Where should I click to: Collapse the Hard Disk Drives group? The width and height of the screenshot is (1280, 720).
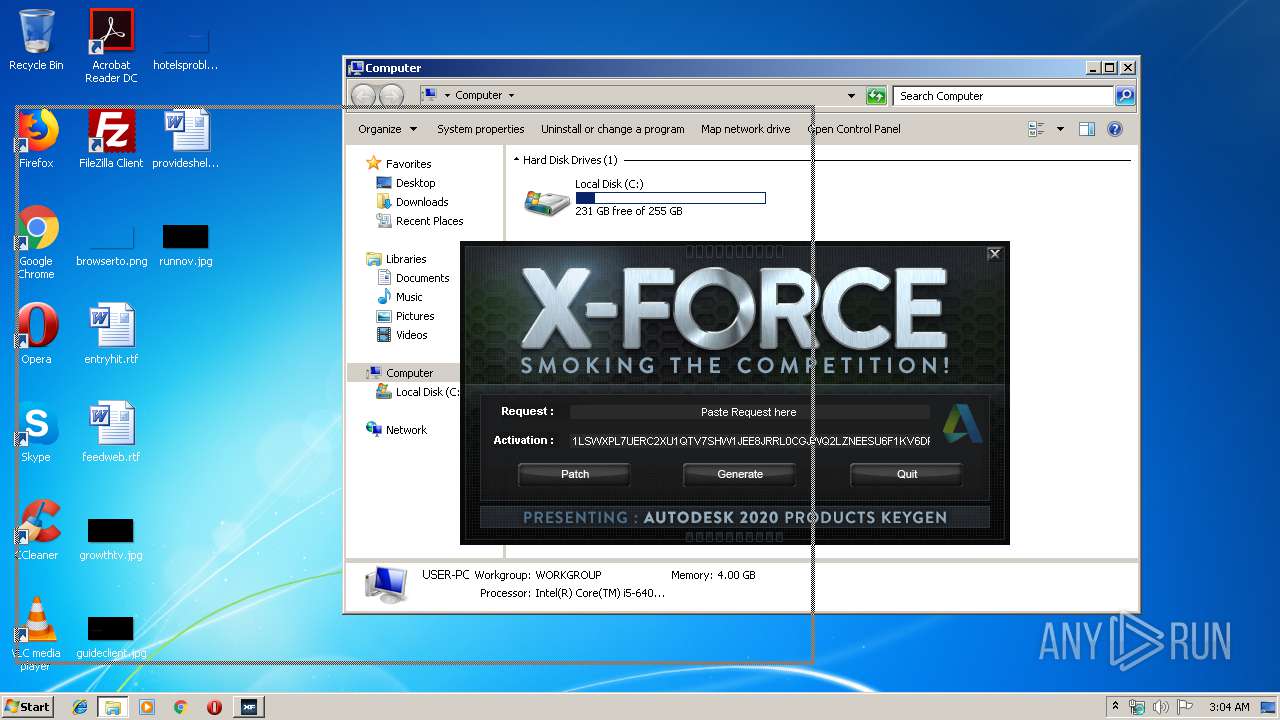point(516,160)
